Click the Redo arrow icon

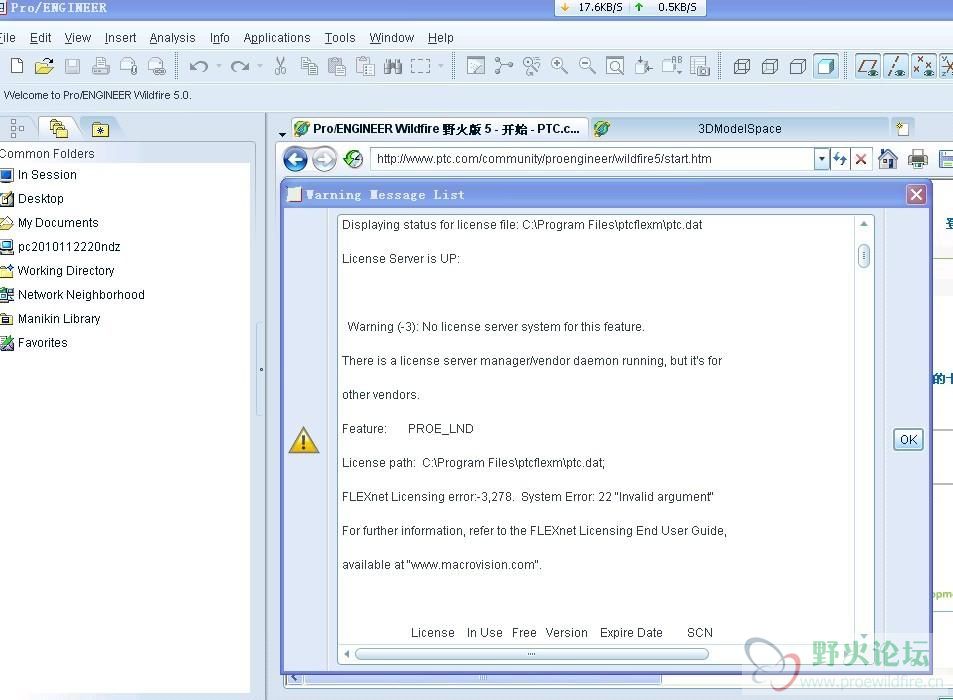point(239,66)
